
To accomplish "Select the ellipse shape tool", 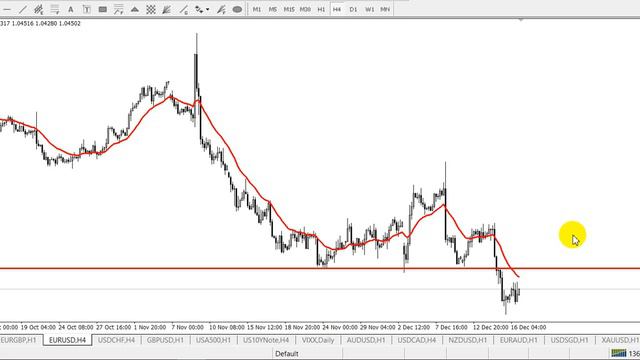I will tap(237, 9).
